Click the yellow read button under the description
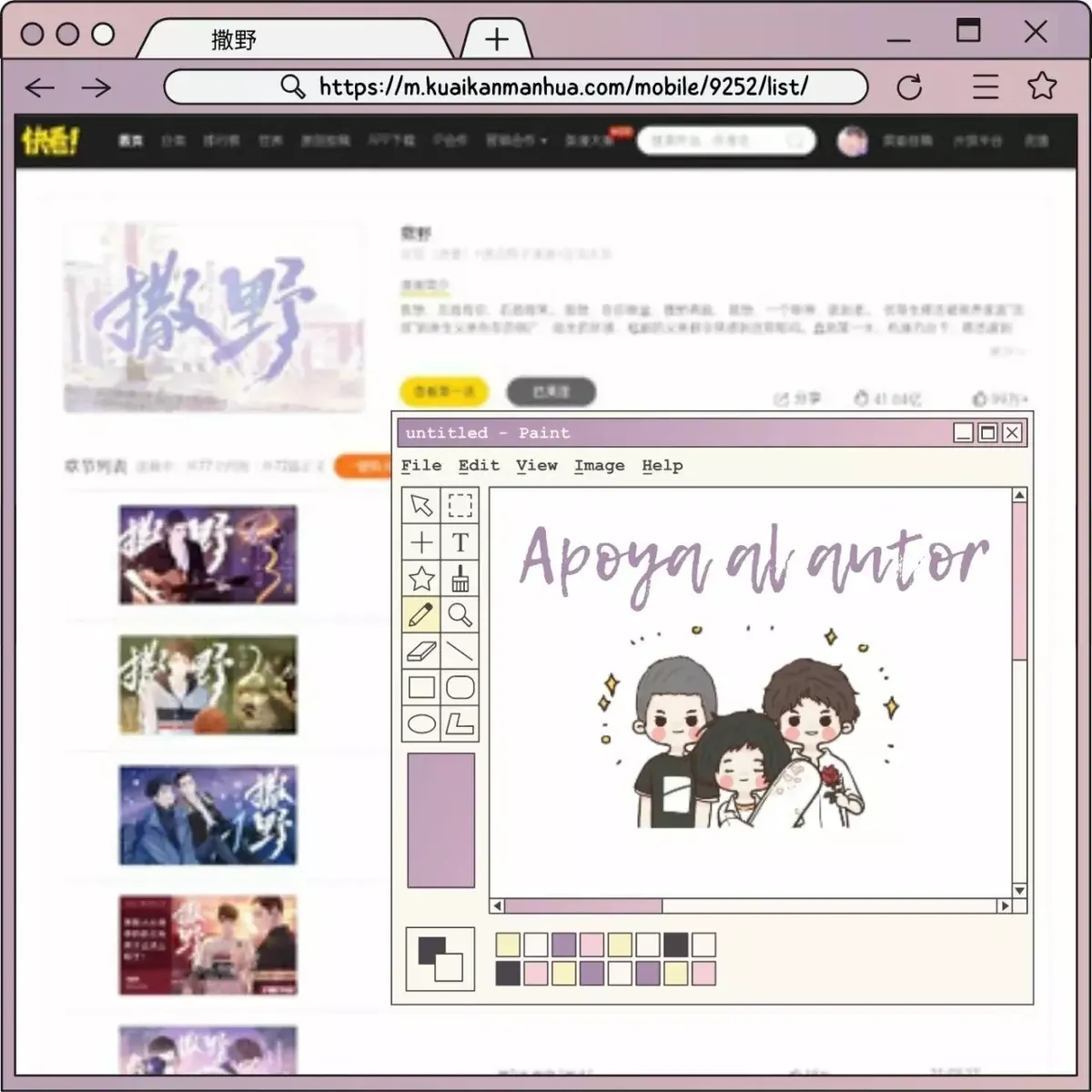Screen dimensions: 1092x1092 point(444,391)
